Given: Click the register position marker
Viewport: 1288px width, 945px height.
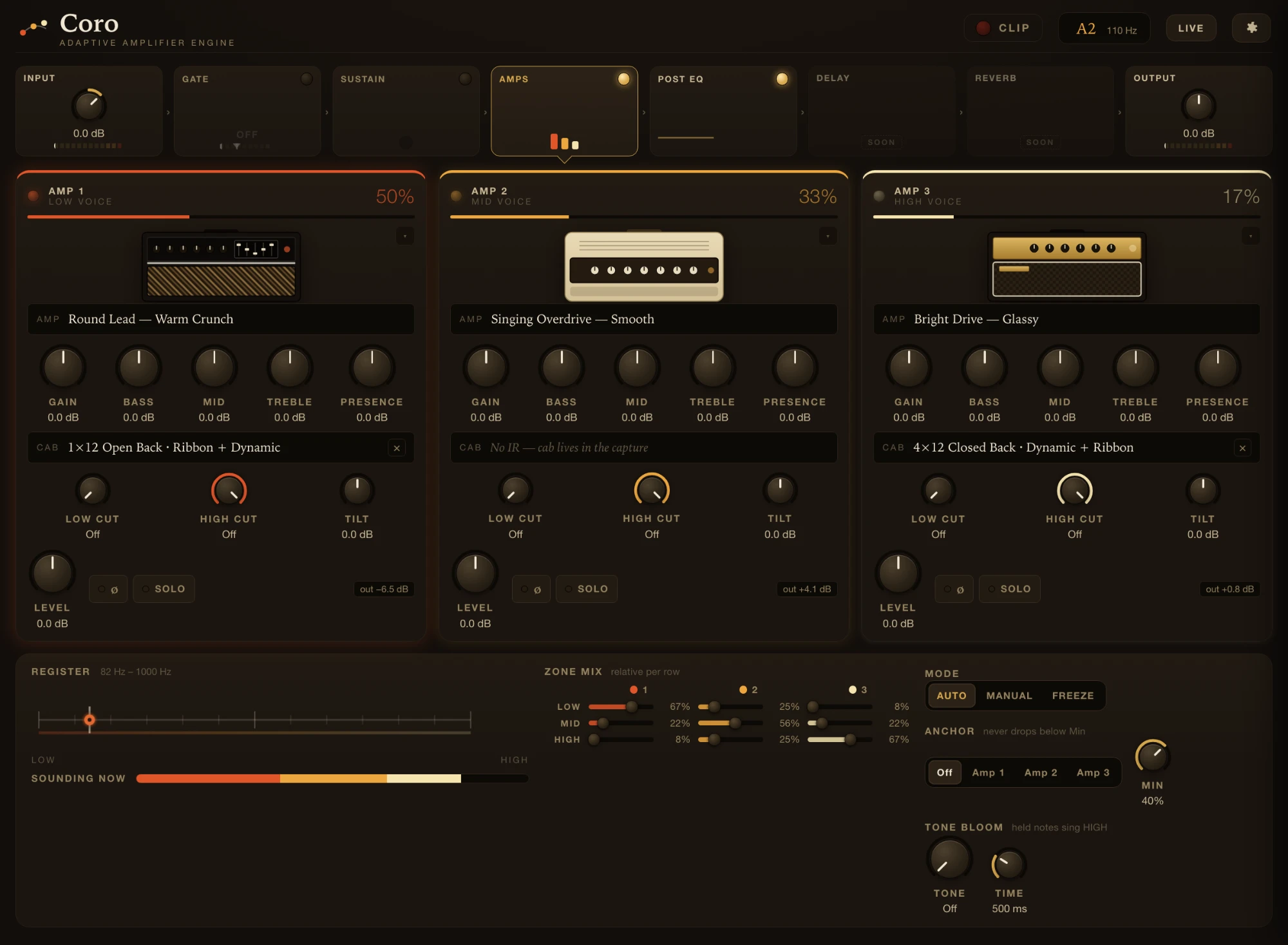Looking at the screenshot, I should (90, 720).
